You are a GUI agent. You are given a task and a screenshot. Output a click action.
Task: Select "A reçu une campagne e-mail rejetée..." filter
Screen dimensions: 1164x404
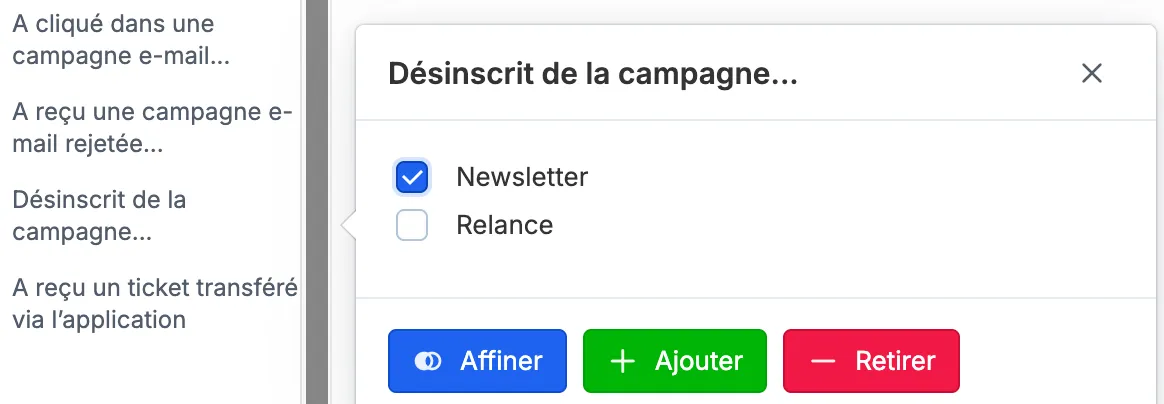pos(153,128)
